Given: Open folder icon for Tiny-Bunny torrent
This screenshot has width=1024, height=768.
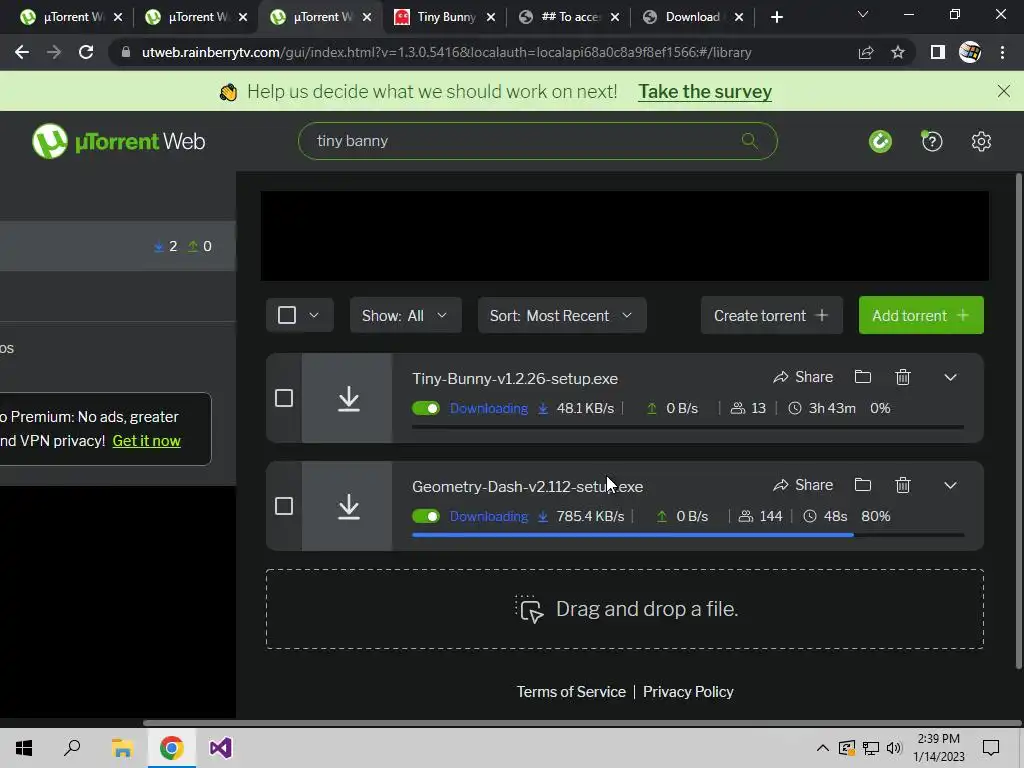Looking at the screenshot, I should tap(863, 377).
